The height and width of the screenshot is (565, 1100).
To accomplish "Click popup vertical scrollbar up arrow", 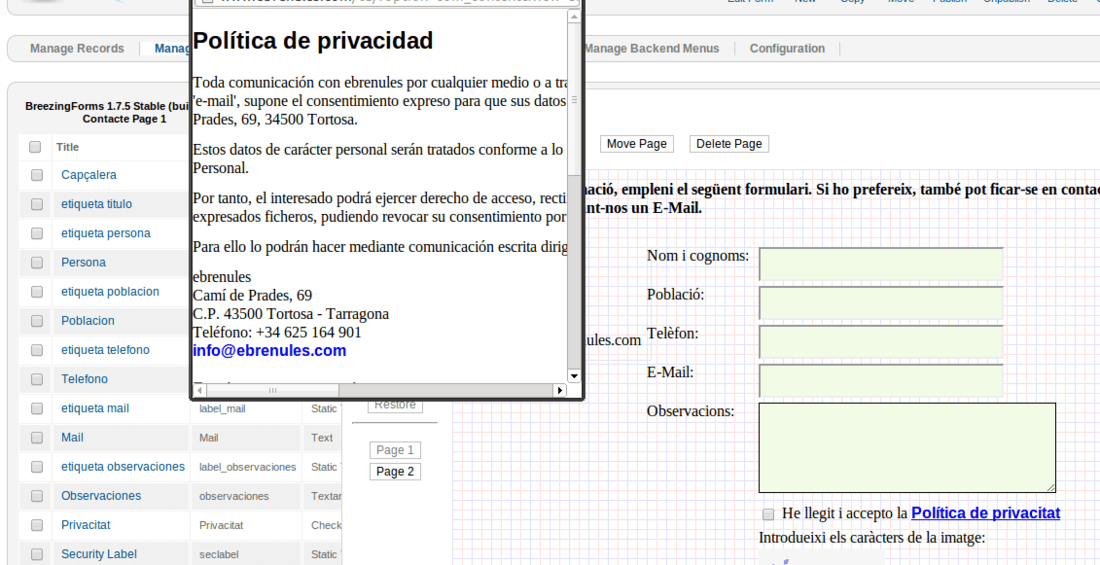I will click(x=574, y=17).
